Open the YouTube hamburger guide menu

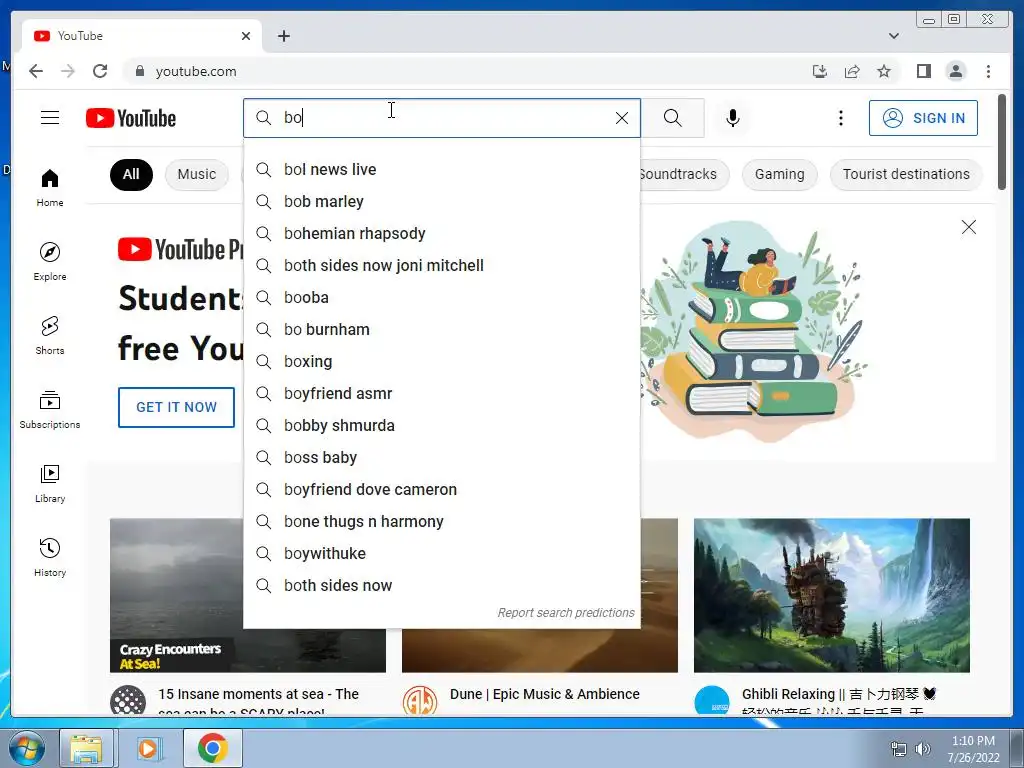[x=50, y=118]
